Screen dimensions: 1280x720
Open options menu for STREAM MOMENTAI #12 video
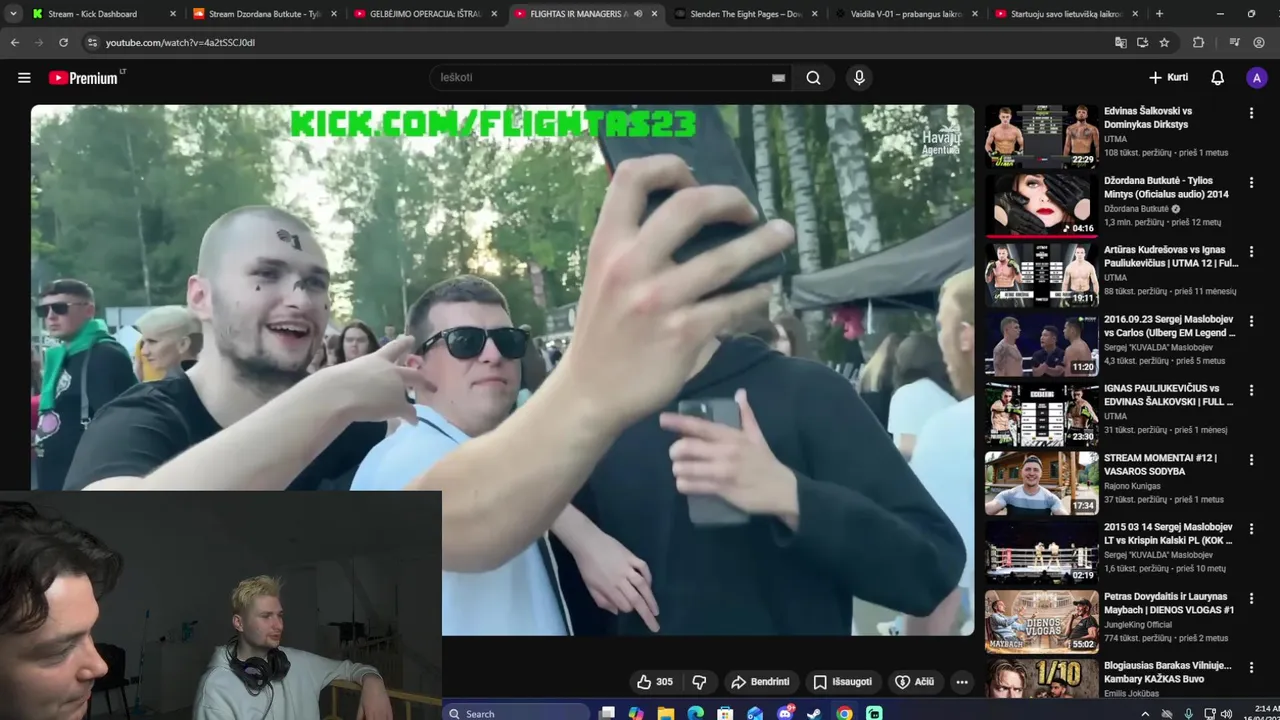pos(1251,460)
